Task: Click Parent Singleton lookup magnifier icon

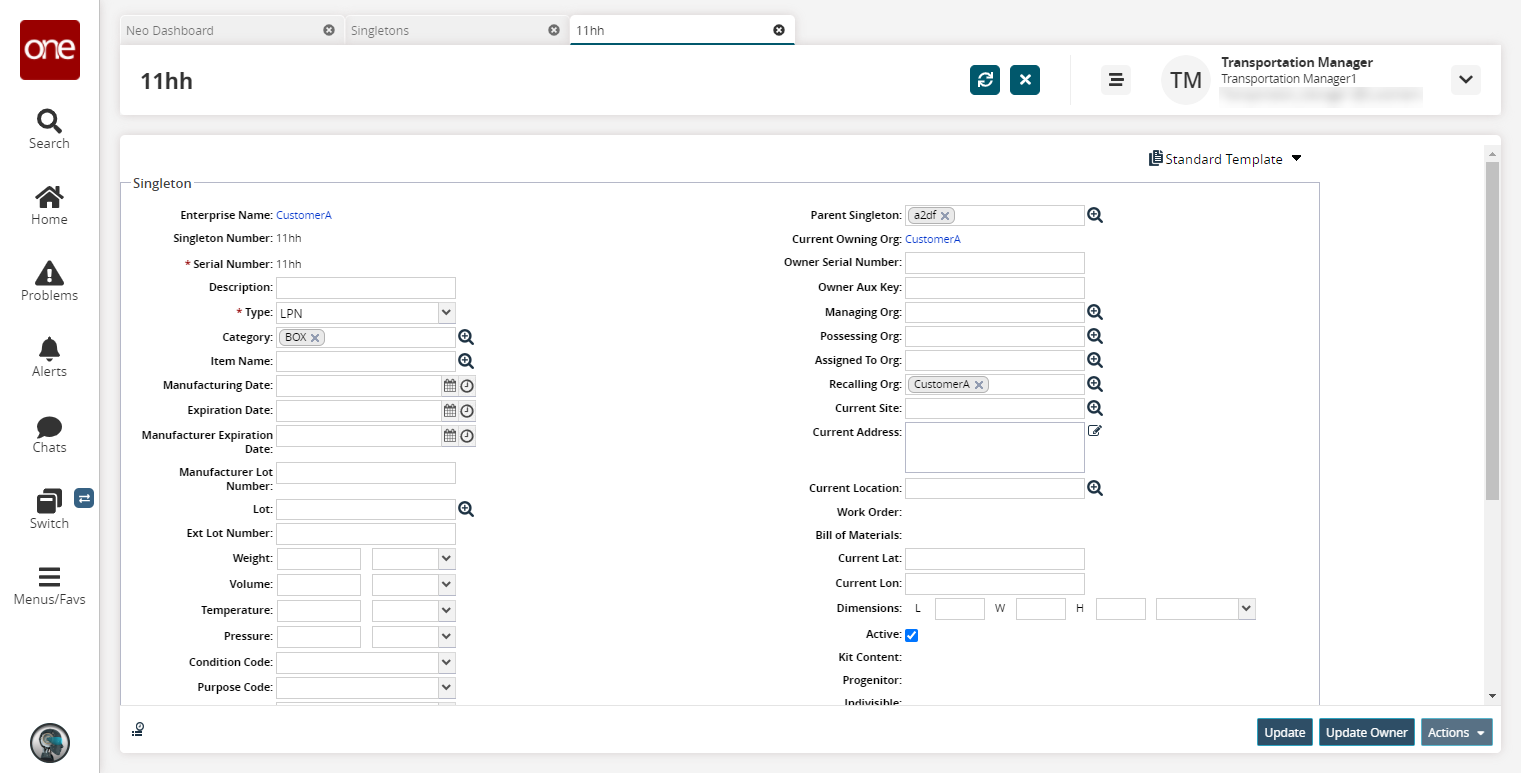Action: 1095,215
